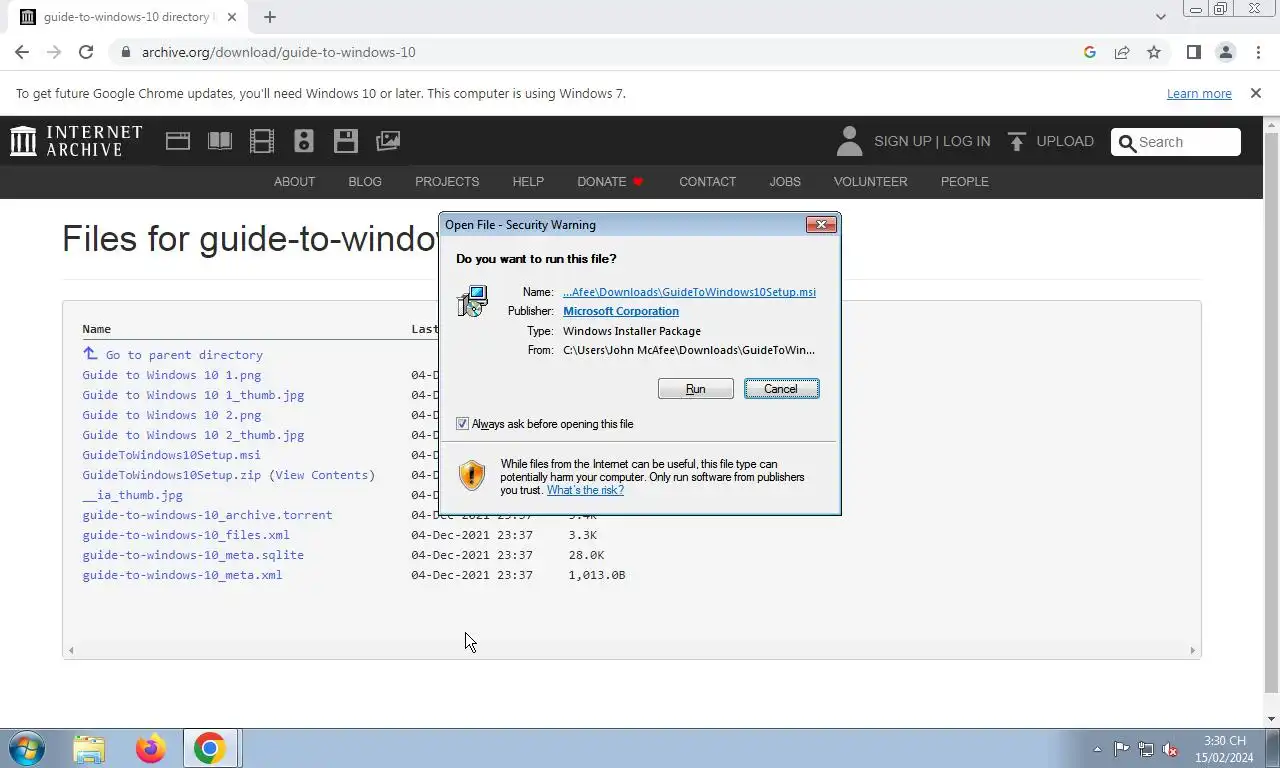The width and height of the screenshot is (1280, 768).
Task: Open Guide to Windows 10 1.png
Action: pyautogui.click(x=172, y=375)
